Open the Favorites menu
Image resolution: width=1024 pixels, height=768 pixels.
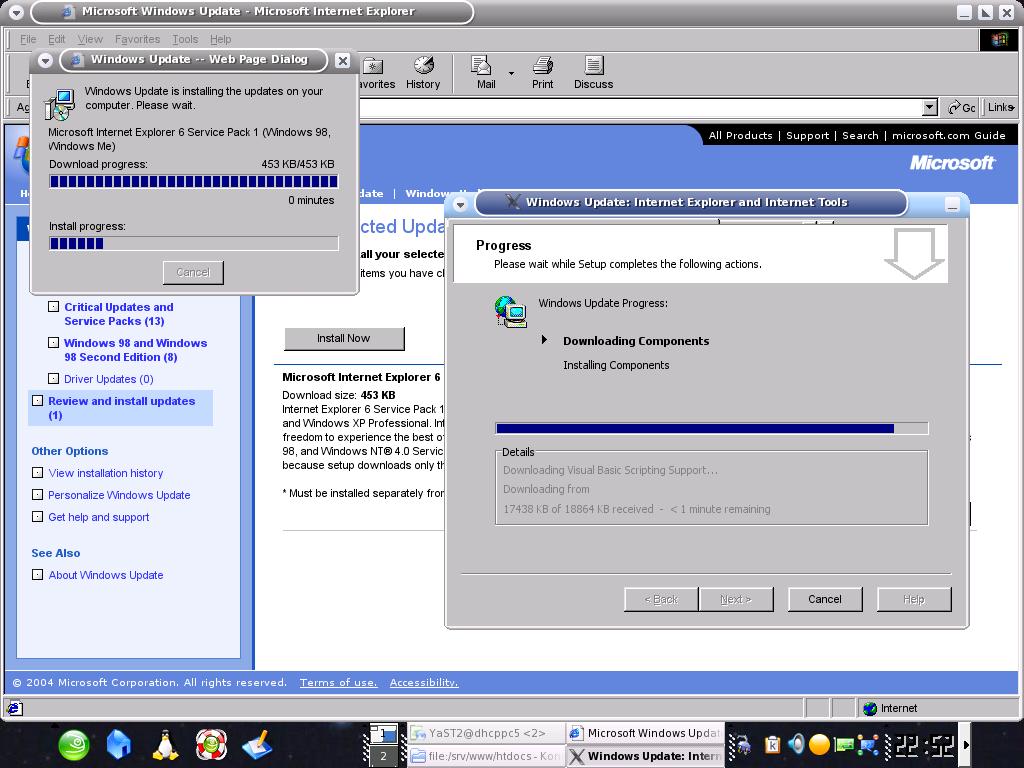137,39
